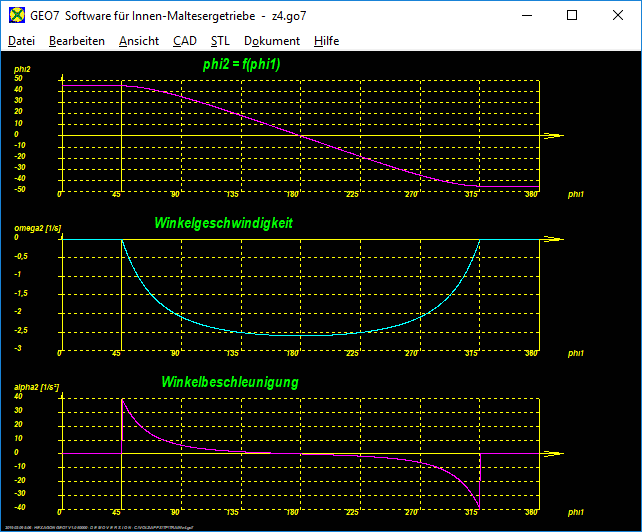
Task: Click the CAD menu item
Action: point(184,41)
